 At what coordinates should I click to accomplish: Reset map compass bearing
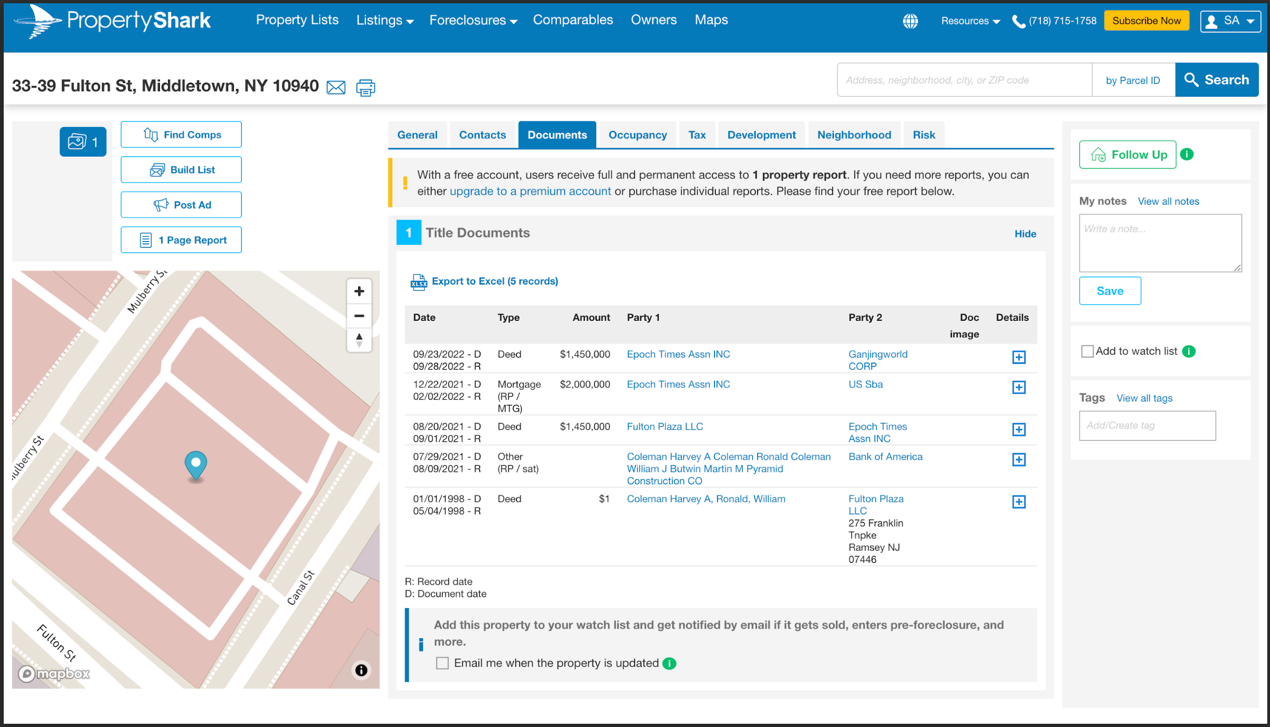coord(359,340)
